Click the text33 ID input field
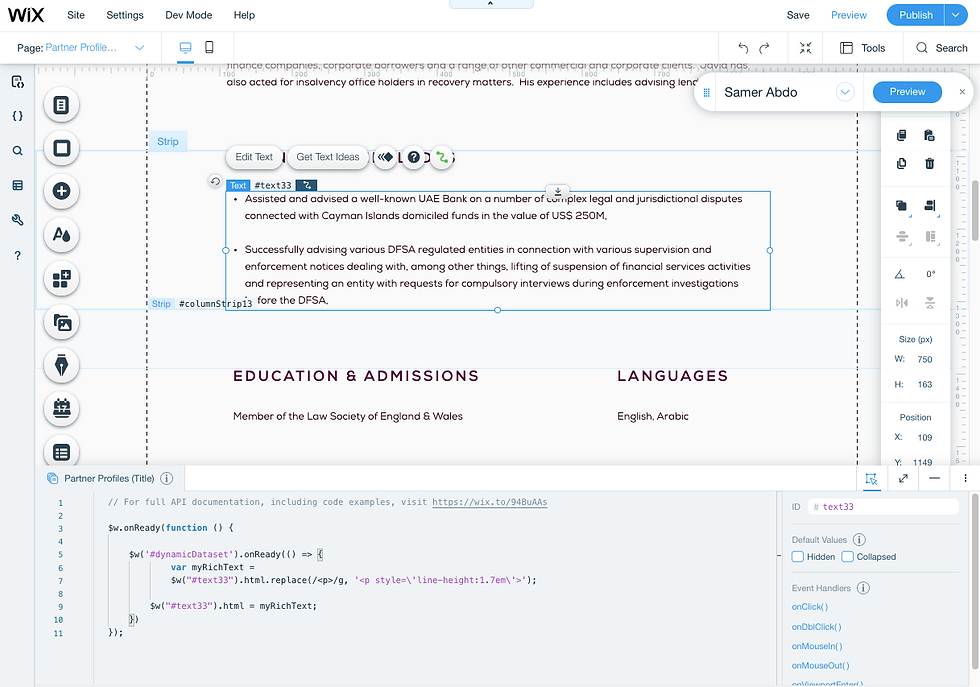 tap(884, 506)
